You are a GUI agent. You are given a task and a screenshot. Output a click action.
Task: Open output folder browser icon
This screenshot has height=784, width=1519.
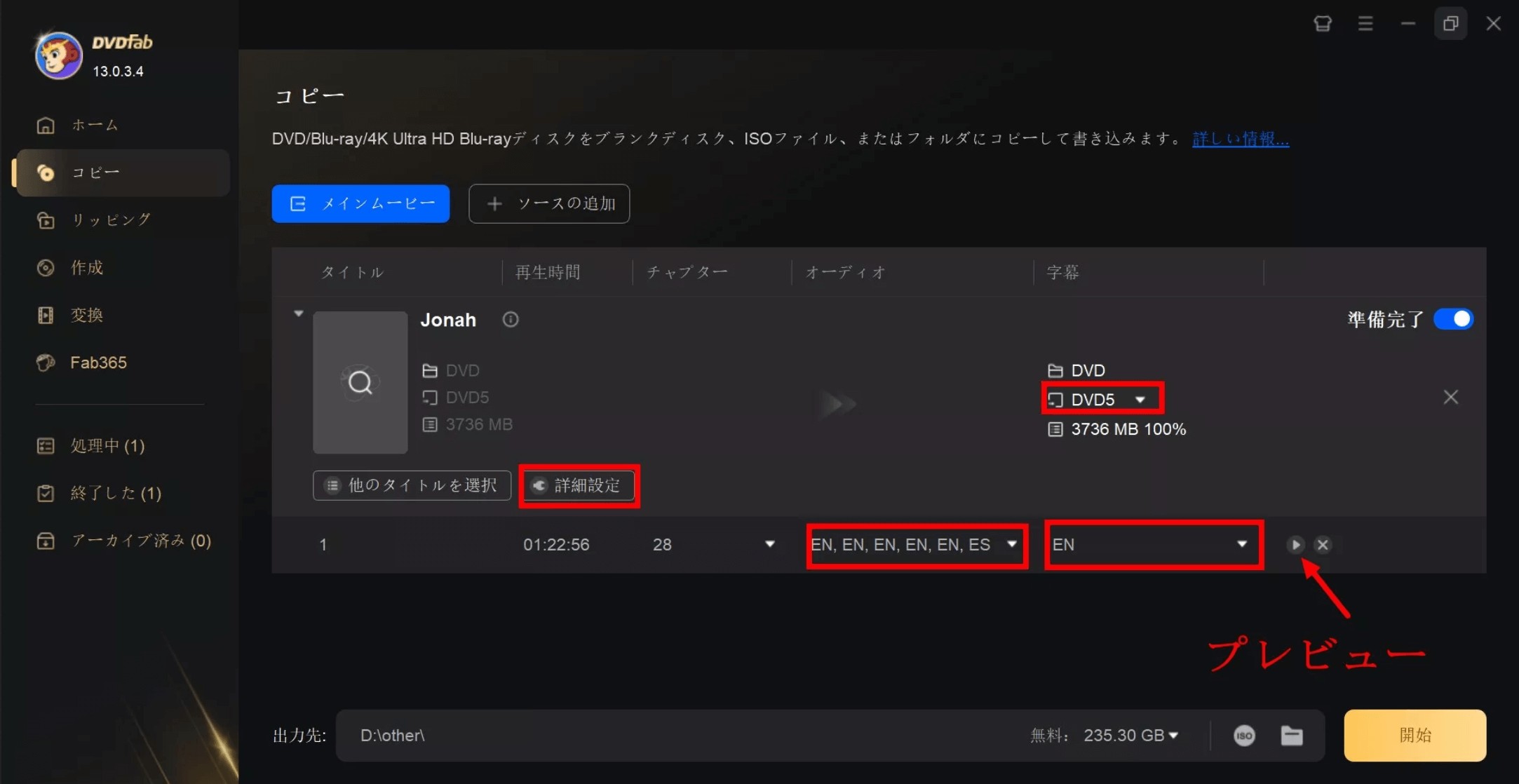click(x=1291, y=736)
